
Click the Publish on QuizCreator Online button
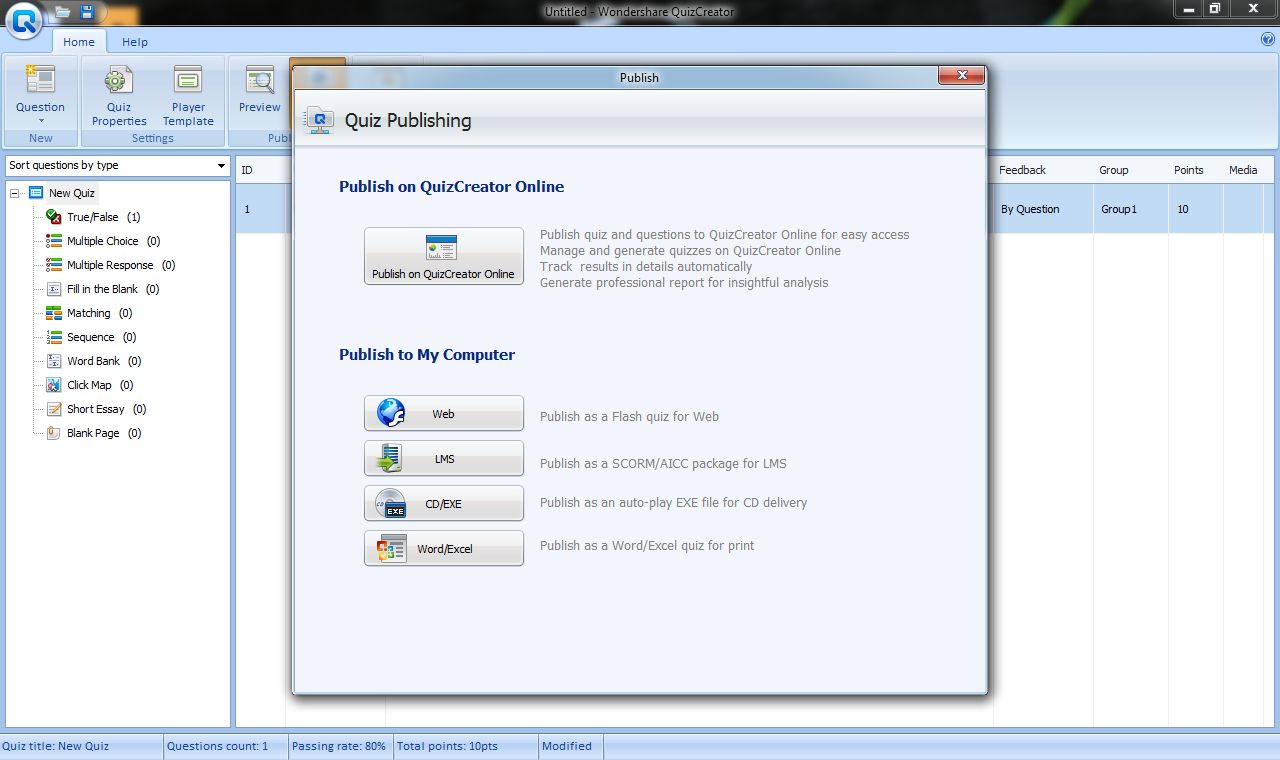pyautogui.click(x=444, y=256)
